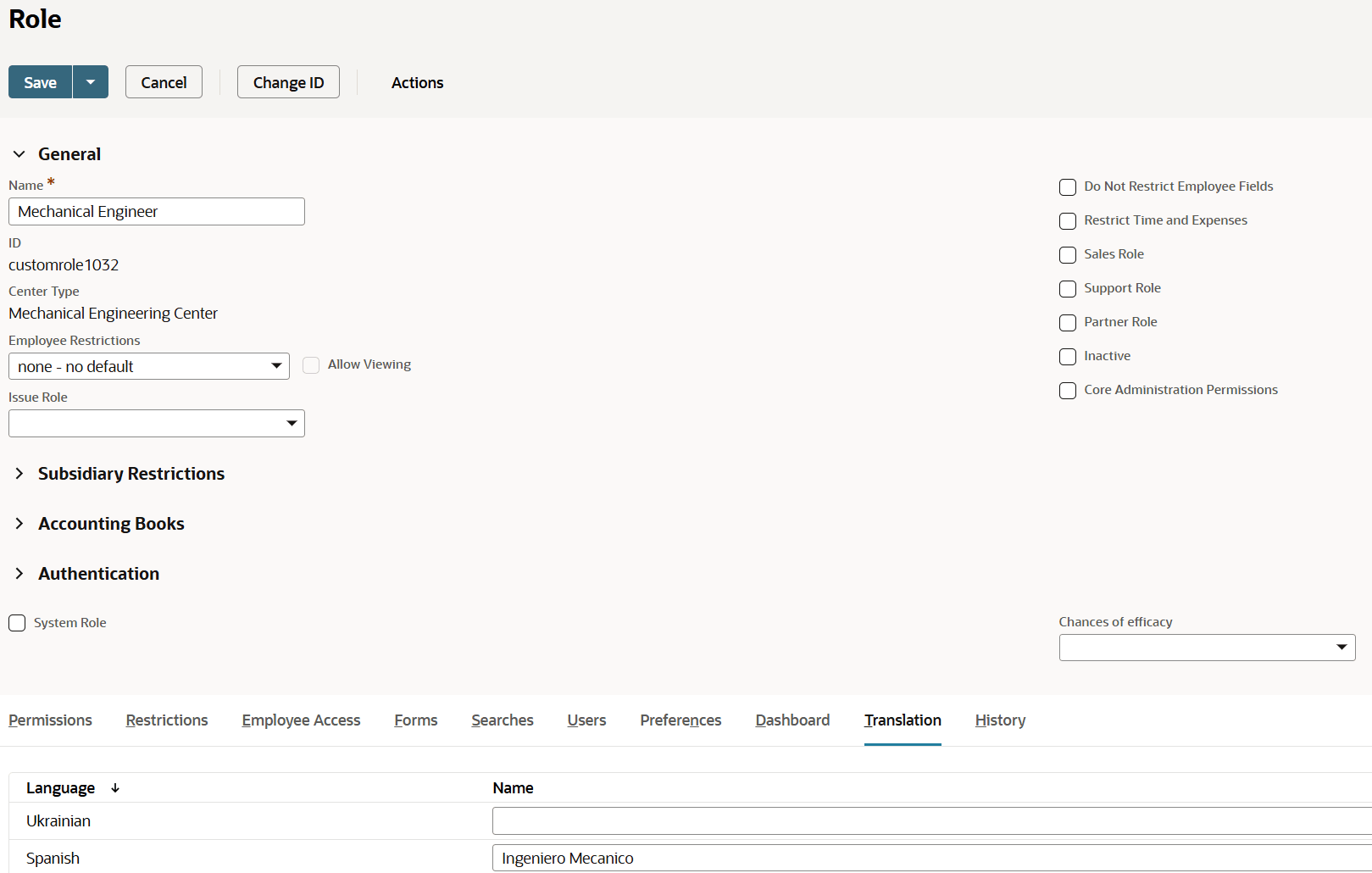Click the Name column header in translation table
The image size is (1372, 873).
point(513,787)
